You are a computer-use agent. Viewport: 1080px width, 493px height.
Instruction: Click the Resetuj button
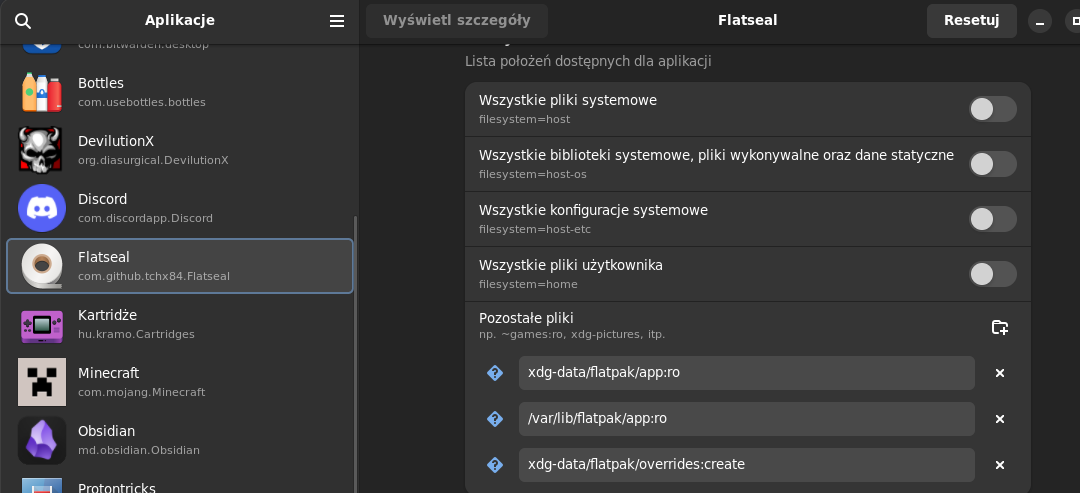click(x=971, y=20)
